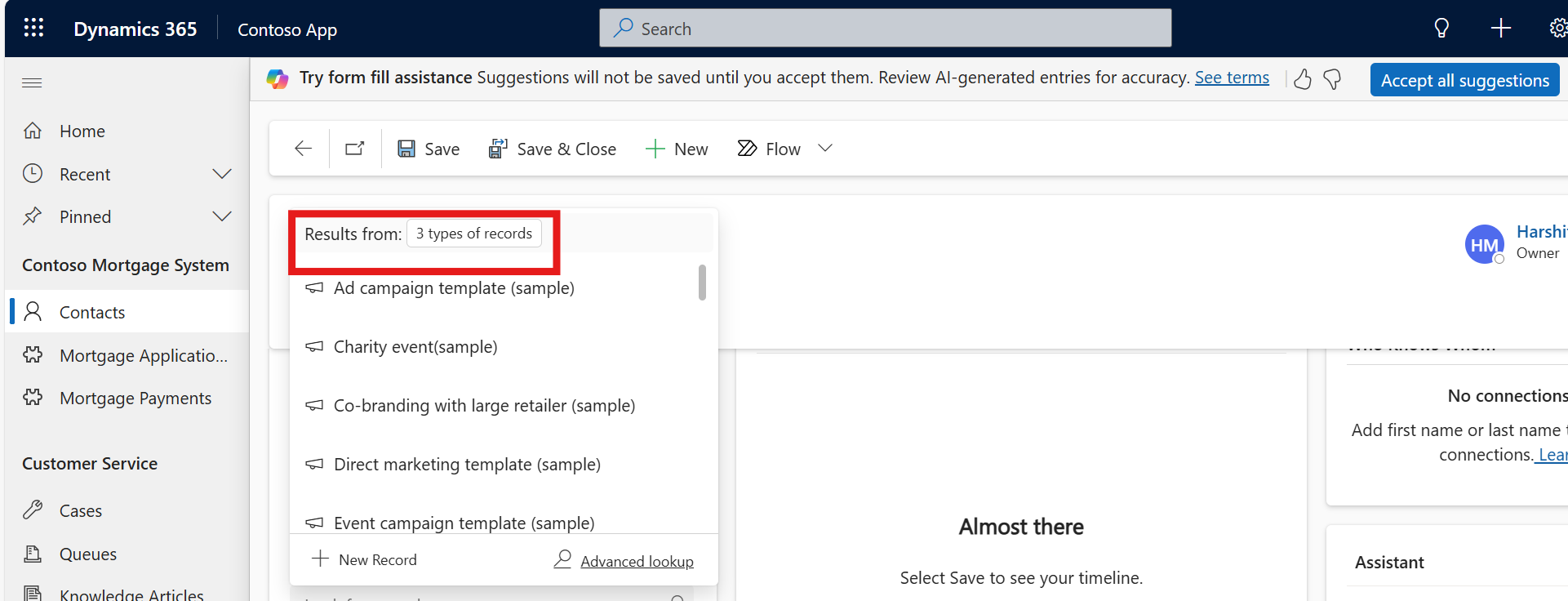Open the Flow dropdown arrow
The height and width of the screenshot is (601, 1568).
825,149
